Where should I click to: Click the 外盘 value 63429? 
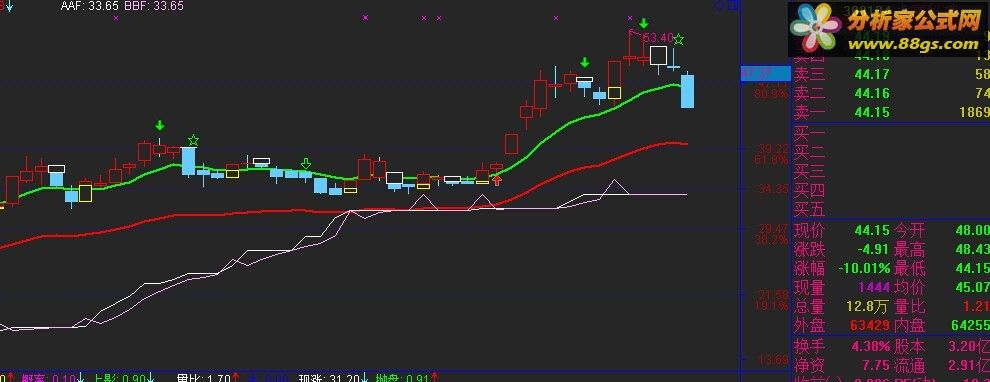(870, 325)
